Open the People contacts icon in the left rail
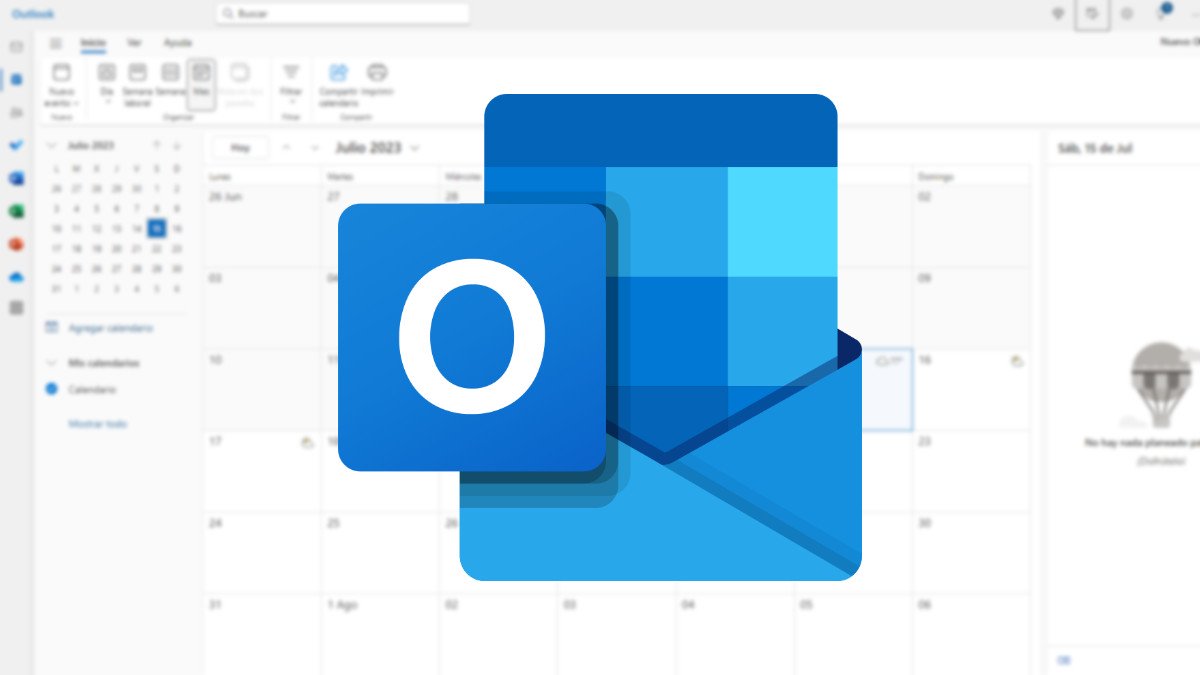The height and width of the screenshot is (675, 1200). coord(16,112)
